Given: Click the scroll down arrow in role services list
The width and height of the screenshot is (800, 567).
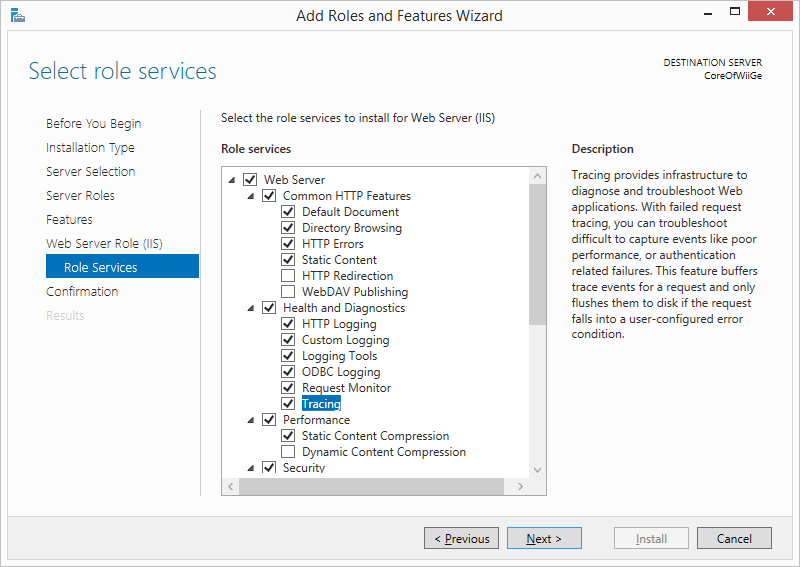Looking at the screenshot, I should (537, 470).
